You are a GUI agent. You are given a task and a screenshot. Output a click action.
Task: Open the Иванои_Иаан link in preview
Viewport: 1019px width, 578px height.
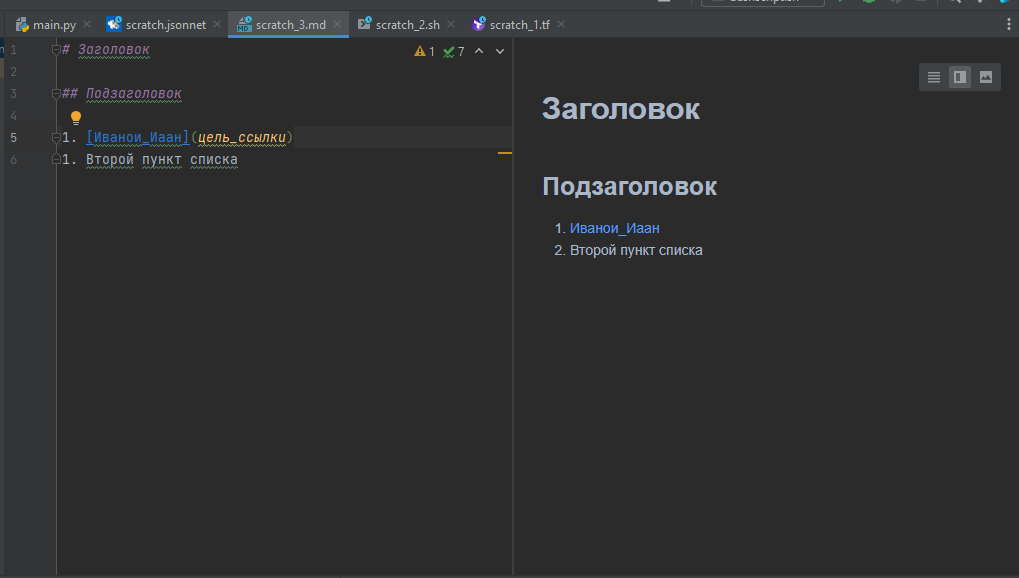[617, 228]
